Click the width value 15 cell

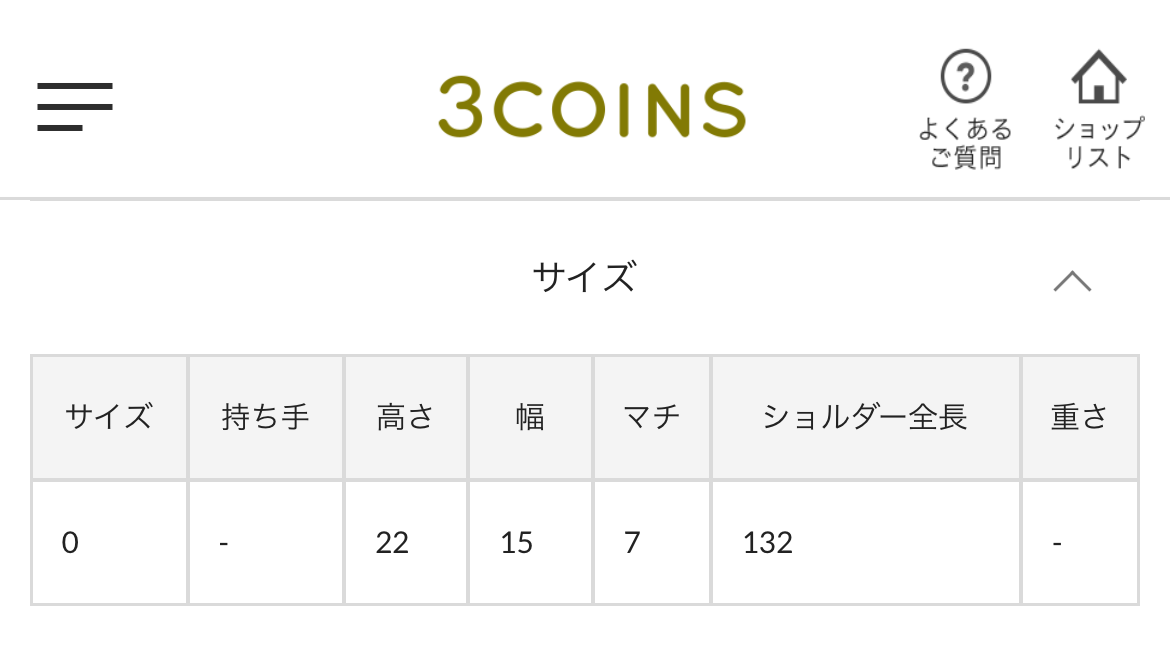(x=530, y=542)
